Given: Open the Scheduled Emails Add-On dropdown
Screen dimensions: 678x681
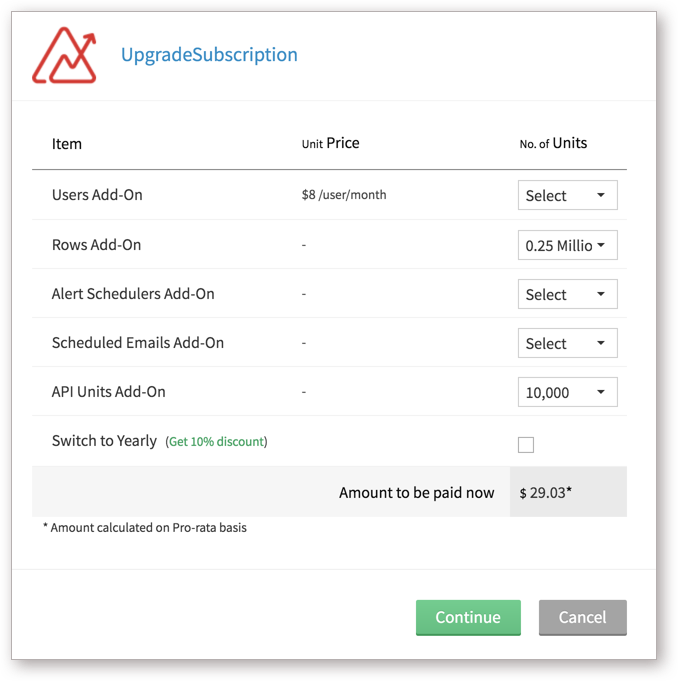Looking at the screenshot, I should [567, 343].
